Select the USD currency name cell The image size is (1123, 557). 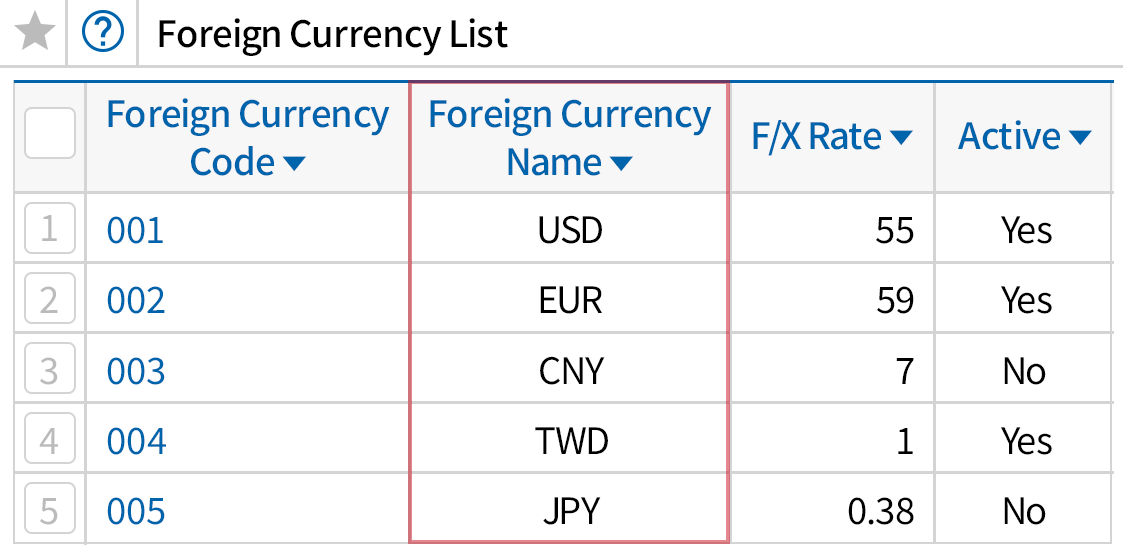[570, 231]
